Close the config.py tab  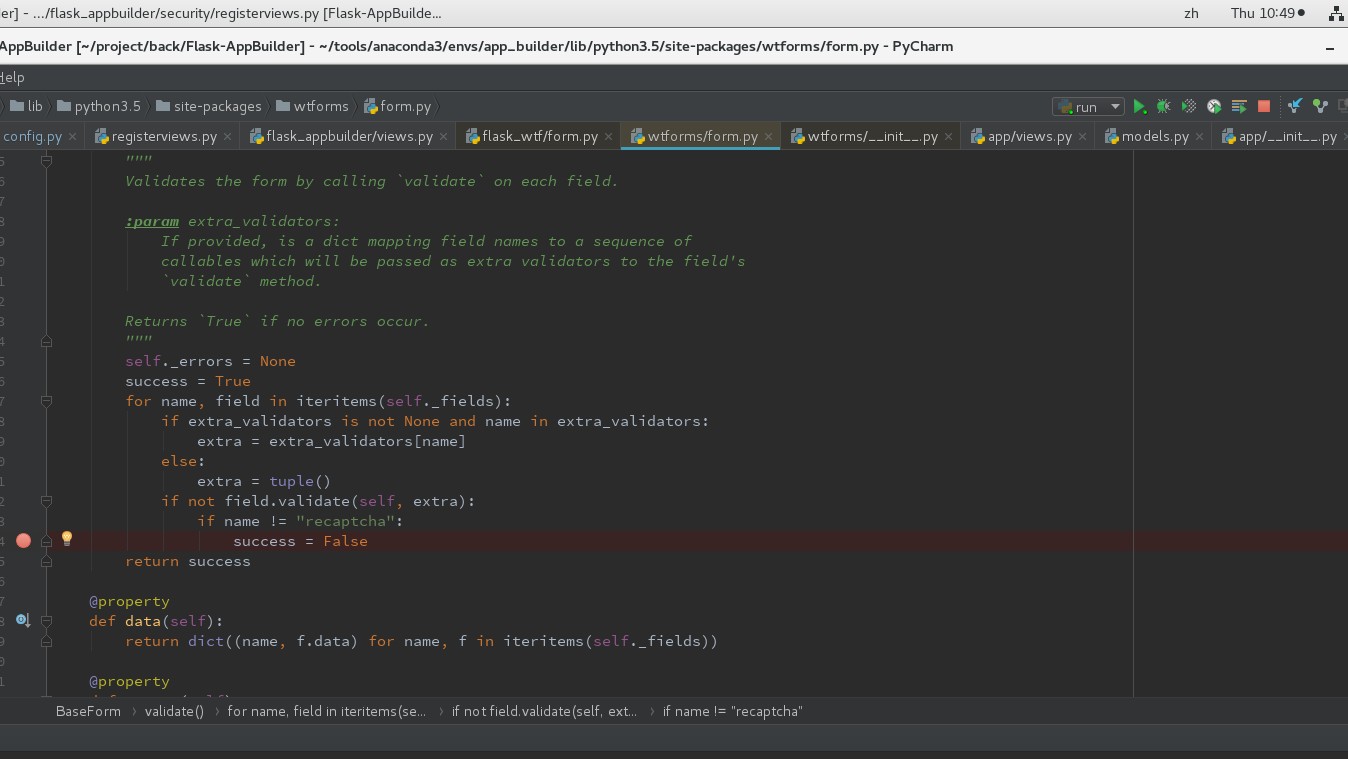pyautogui.click(x=73, y=137)
